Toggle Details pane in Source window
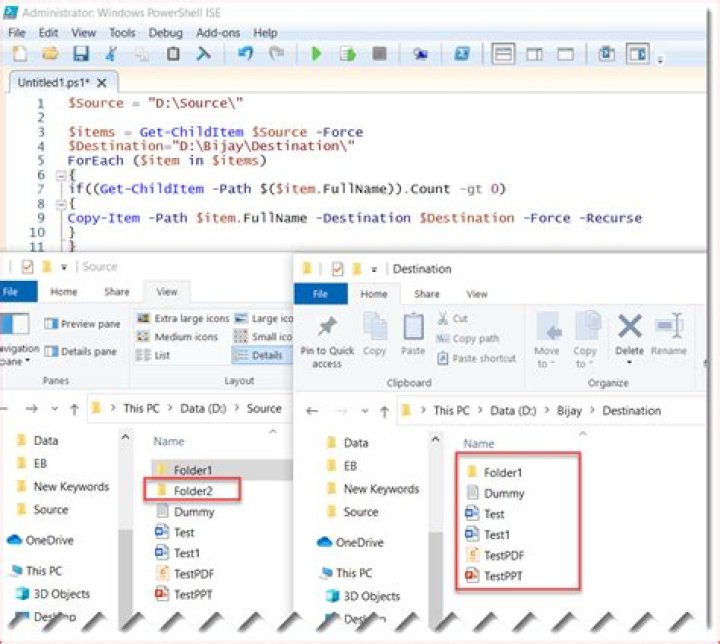 (80, 351)
